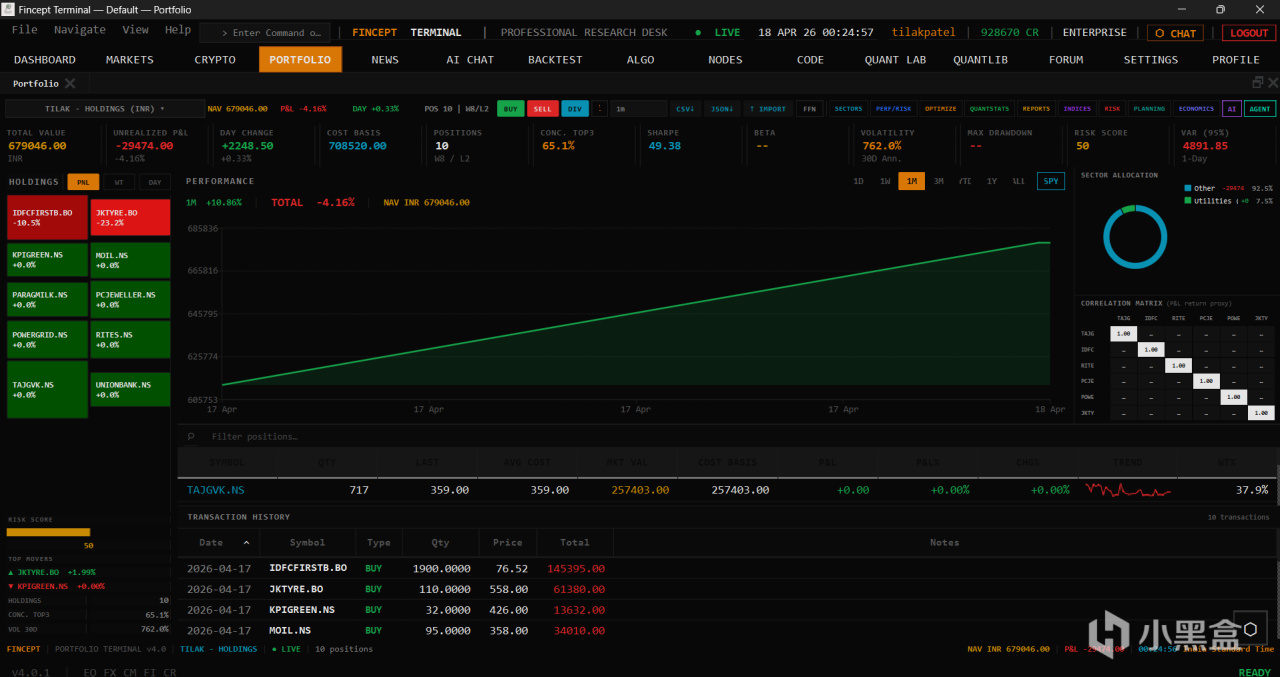This screenshot has height=677, width=1280.
Task: Set performance range to 1Y
Action: pyautogui.click(x=991, y=181)
